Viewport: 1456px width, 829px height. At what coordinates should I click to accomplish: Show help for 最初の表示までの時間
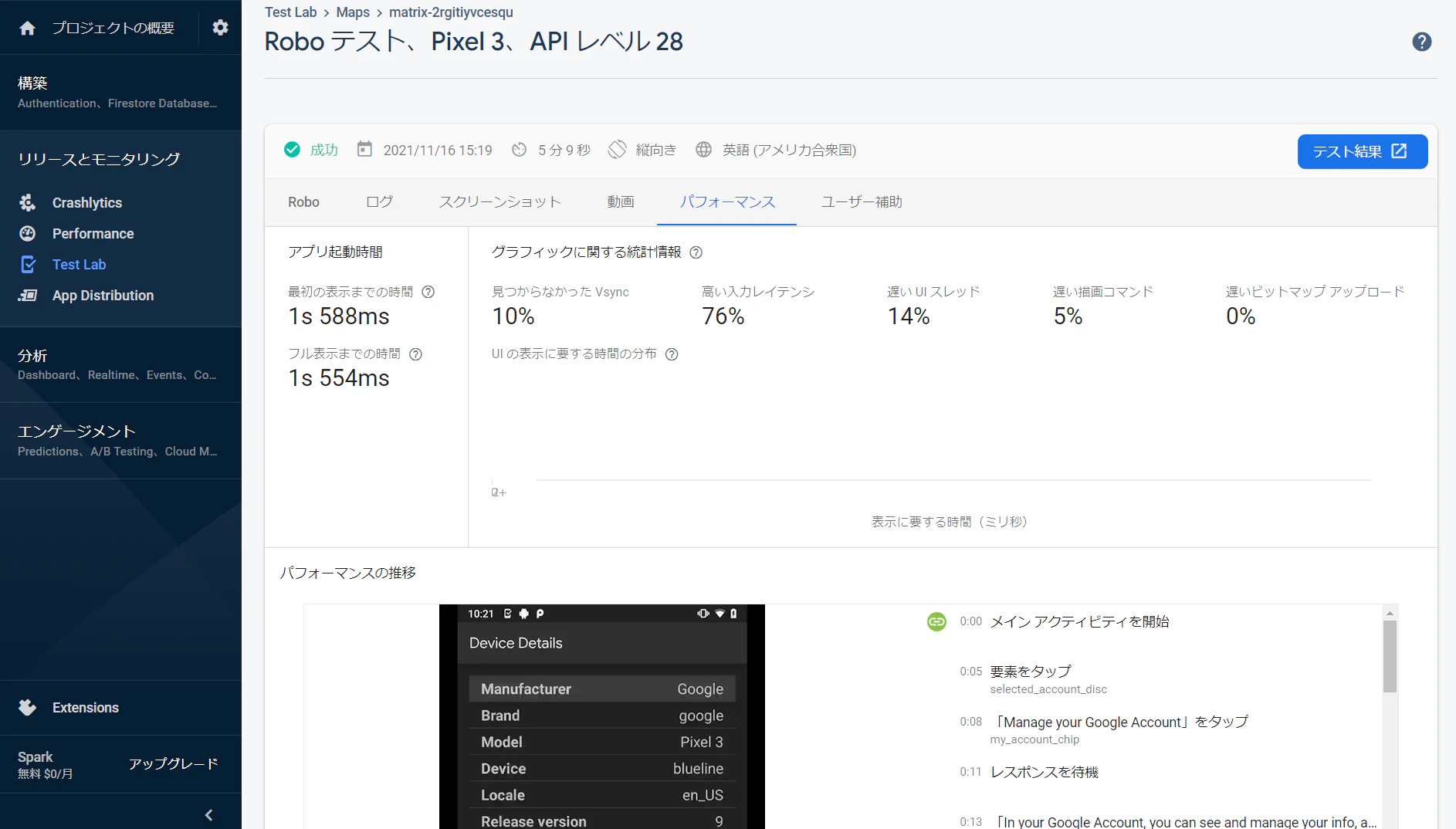(428, 292)
